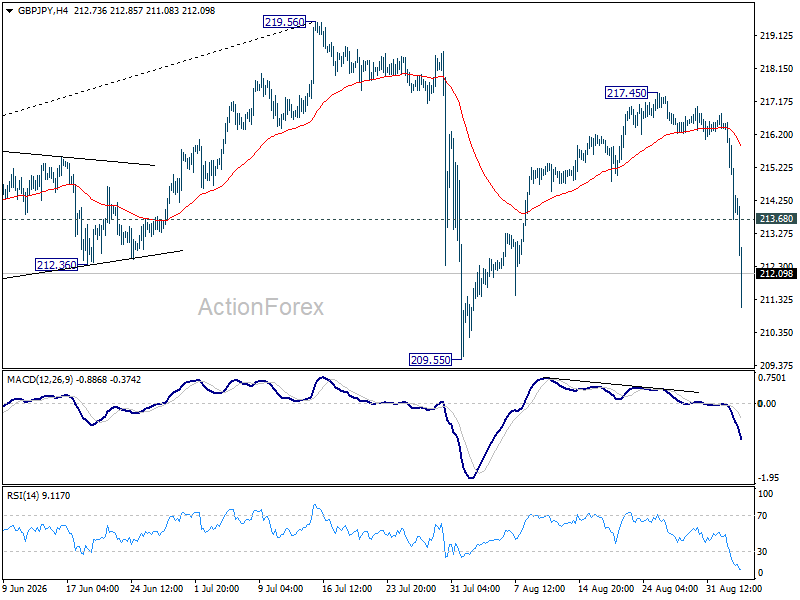Select the 217.450 peak price label
Viewport: 800px width, 600px height.
click(x=626, y=93)
